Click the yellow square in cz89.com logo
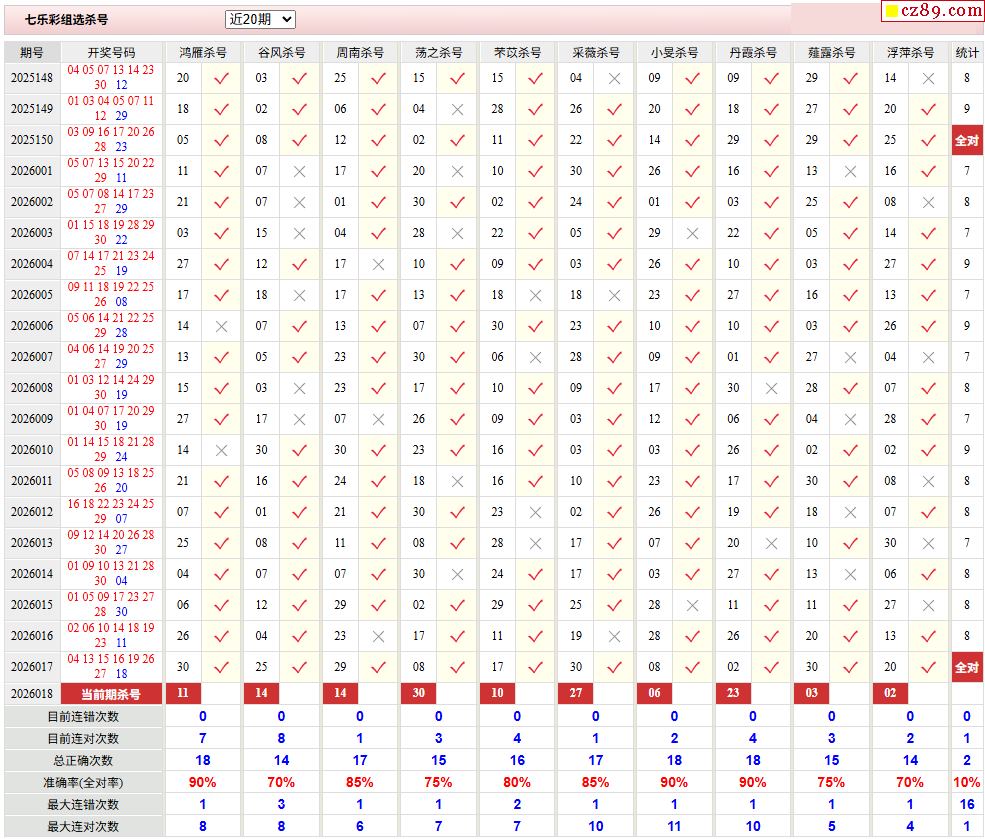 pos(890,12)
